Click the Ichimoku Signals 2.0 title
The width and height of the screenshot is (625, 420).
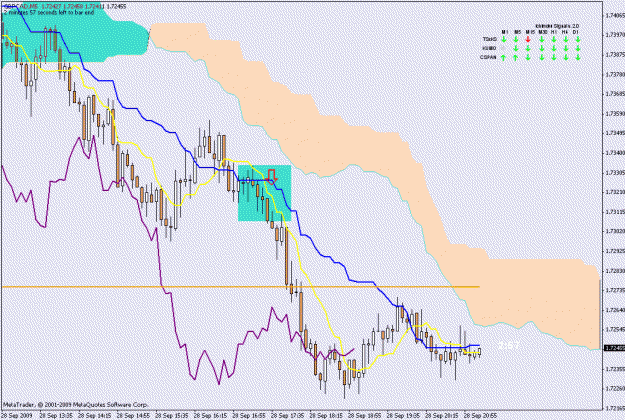tap(557, 26)
